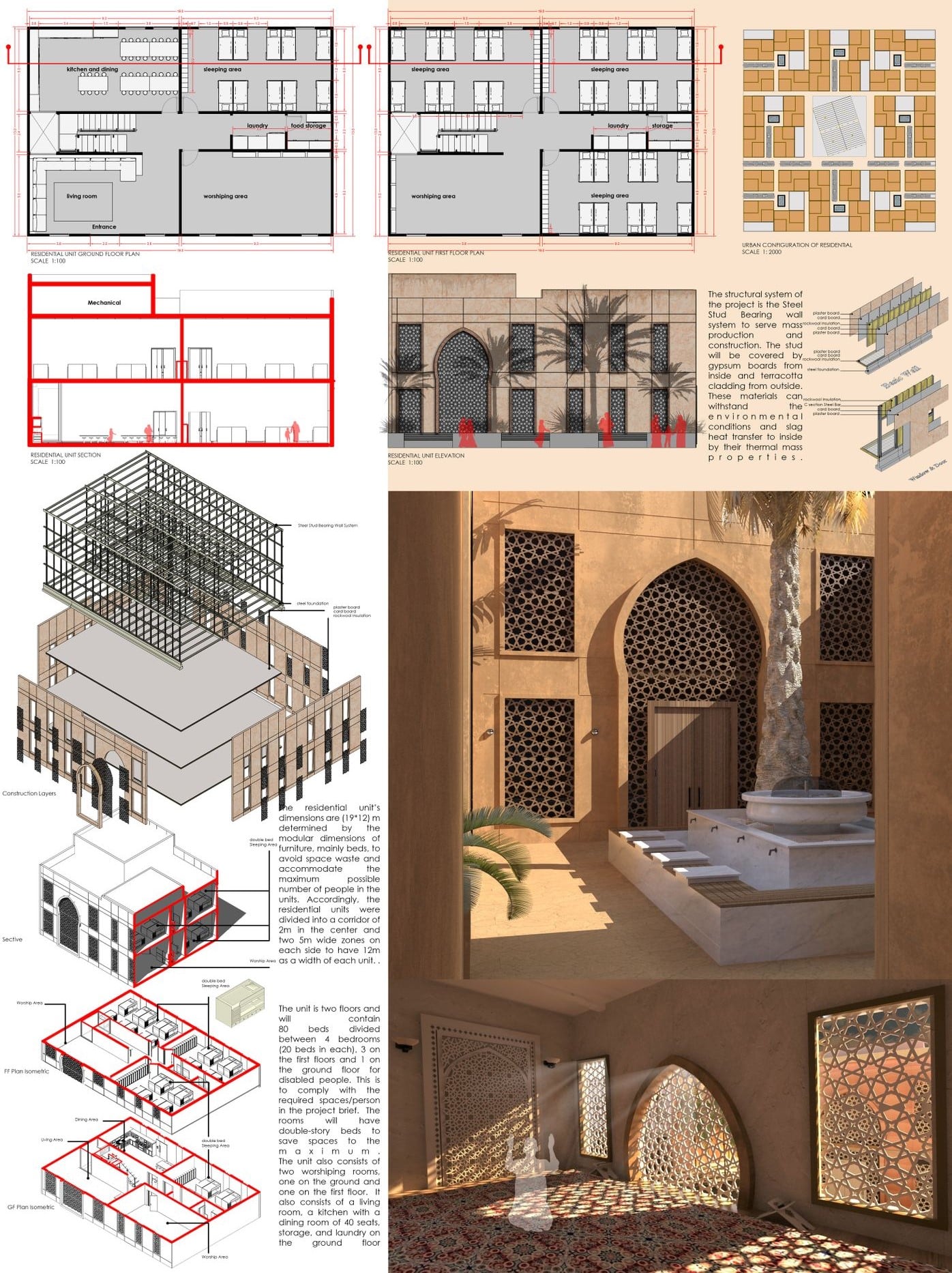
Task: Click the 'FF Plan Isometric' label
Action: (x=27, y=1071)
